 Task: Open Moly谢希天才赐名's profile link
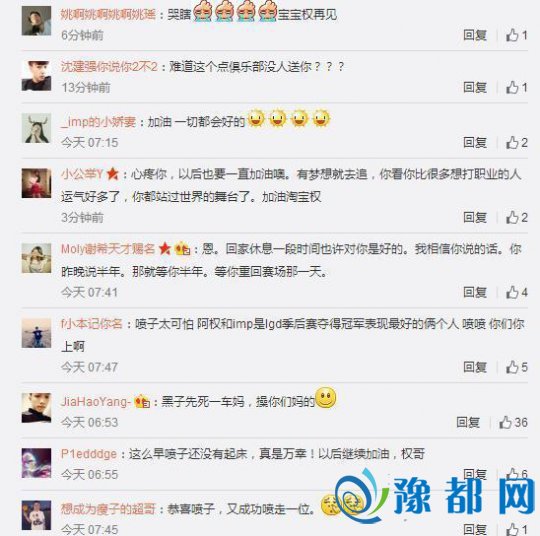[108, 249]
